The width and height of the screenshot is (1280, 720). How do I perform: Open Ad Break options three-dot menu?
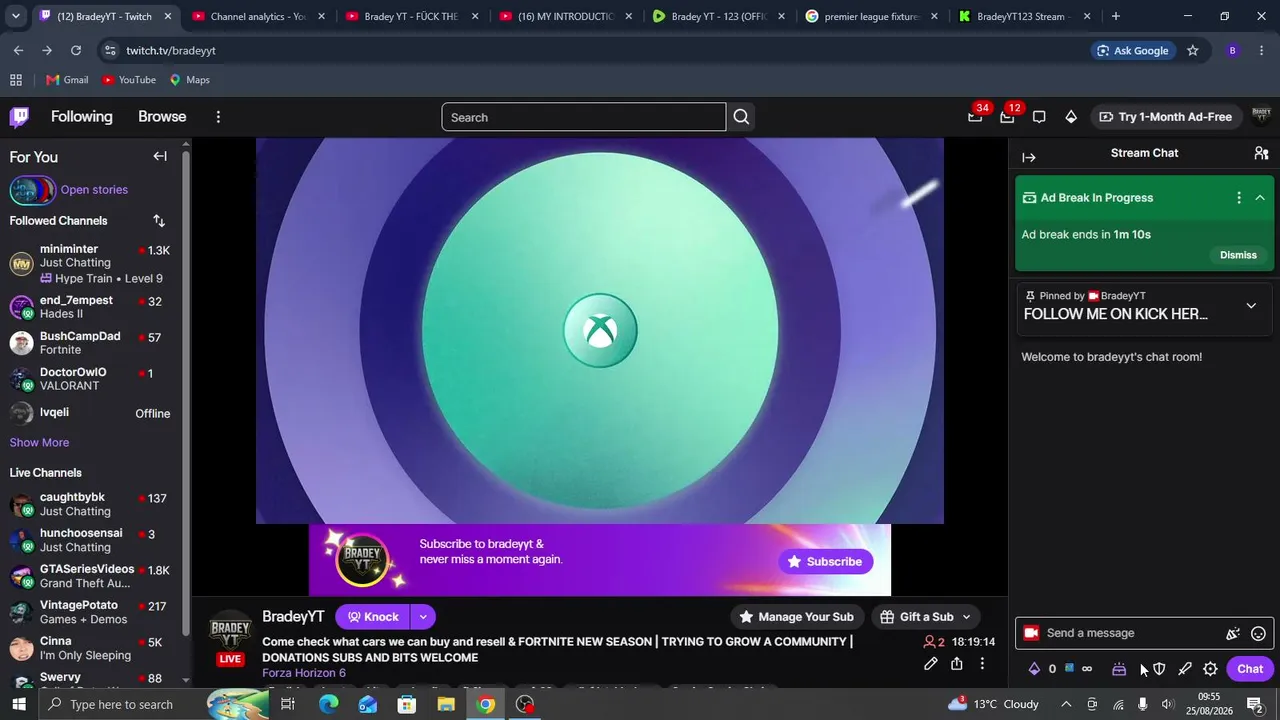pos(1239,198)
